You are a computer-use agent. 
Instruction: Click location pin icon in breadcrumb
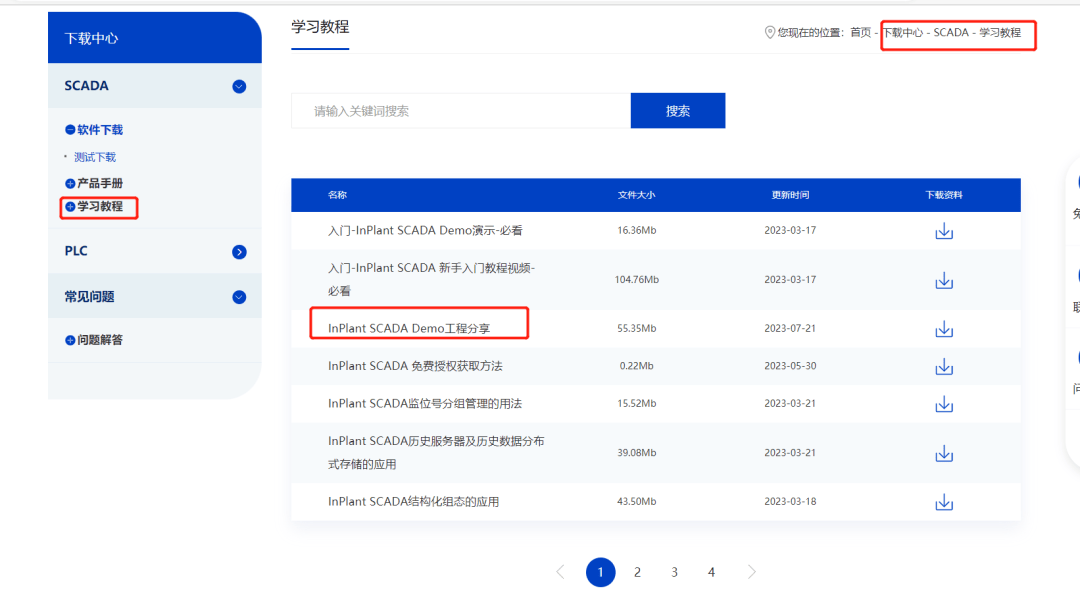pyautogui.click(x=769, y=32)
